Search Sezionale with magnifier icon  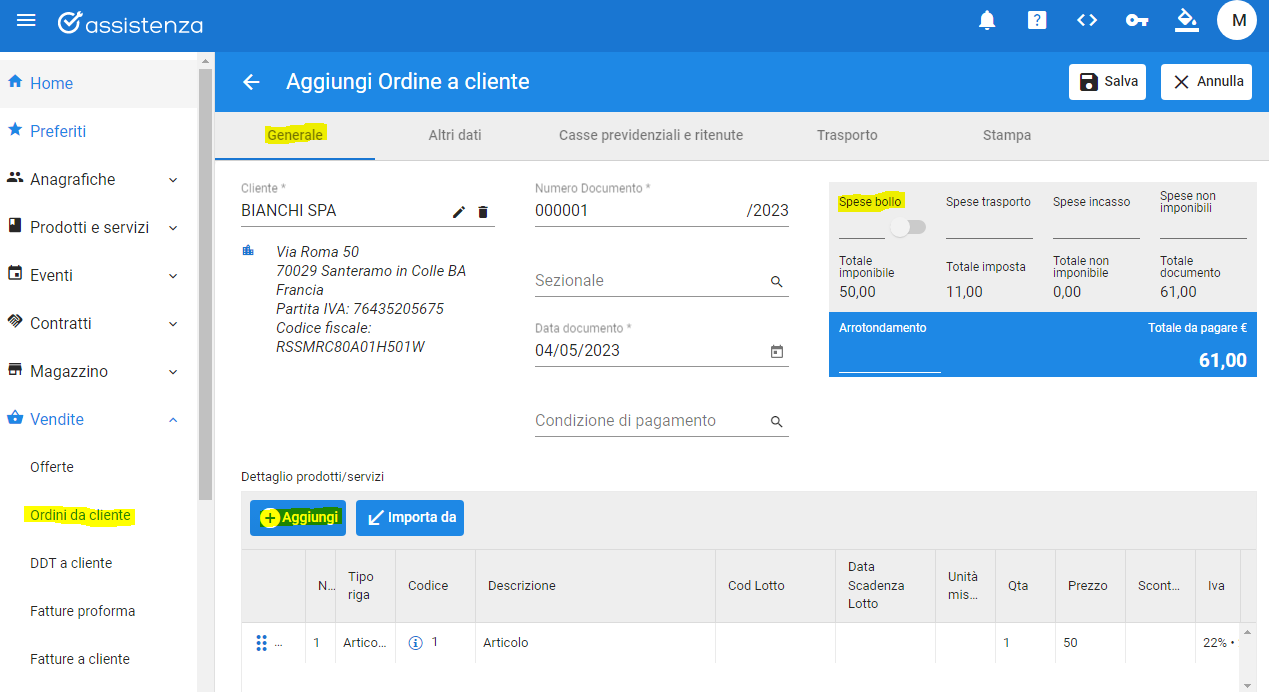pos(777,282)
